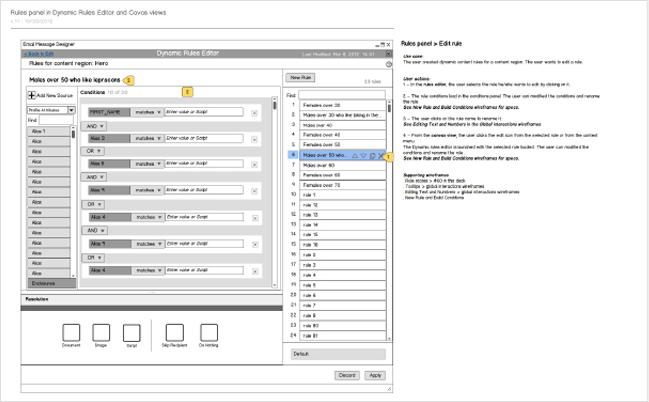This screenshot has height=402, width=649.
Task: Move the selected rule up with the triangle icon
Action: [x=355, y=156]
